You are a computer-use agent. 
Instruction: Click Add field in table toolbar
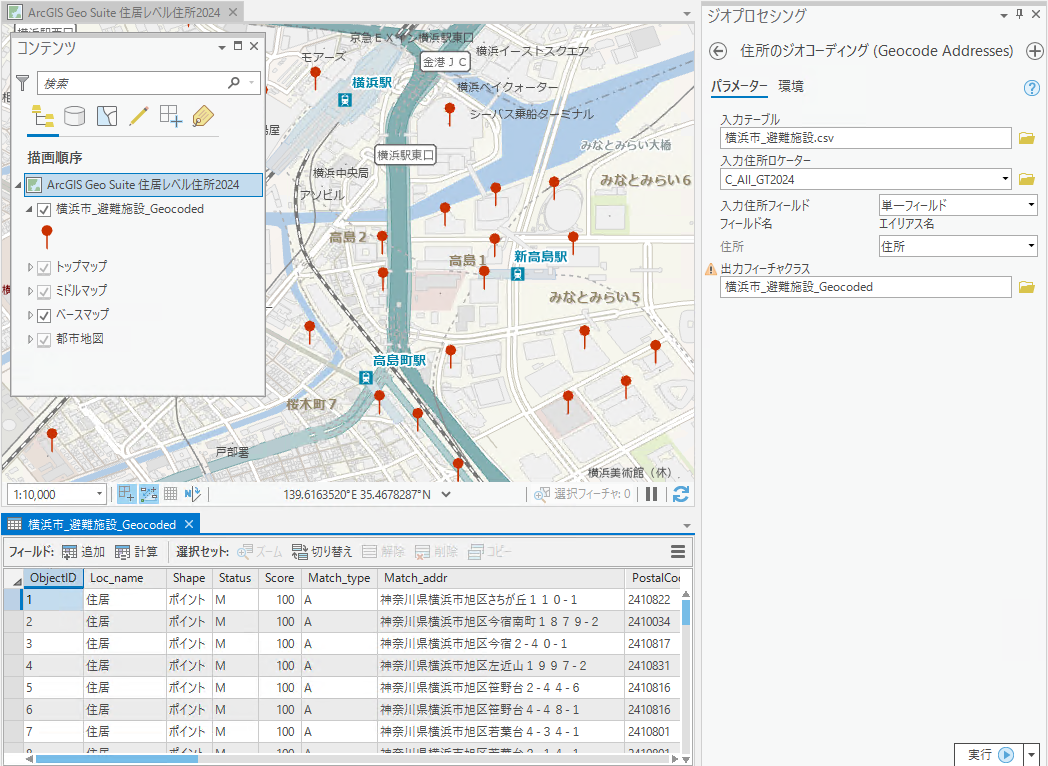pyautogui.click(x=84, y=551)
